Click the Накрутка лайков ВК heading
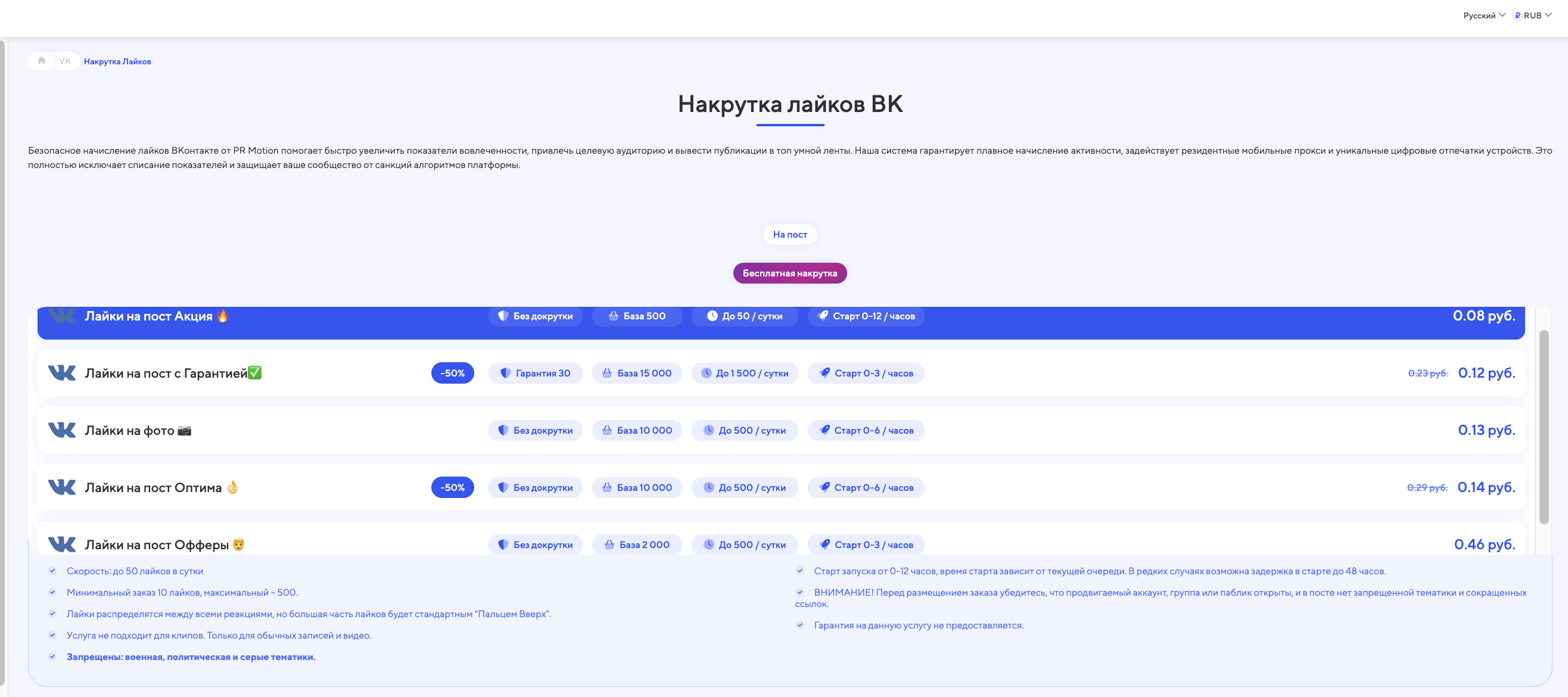1568x697 pixels. click(790, 104)
